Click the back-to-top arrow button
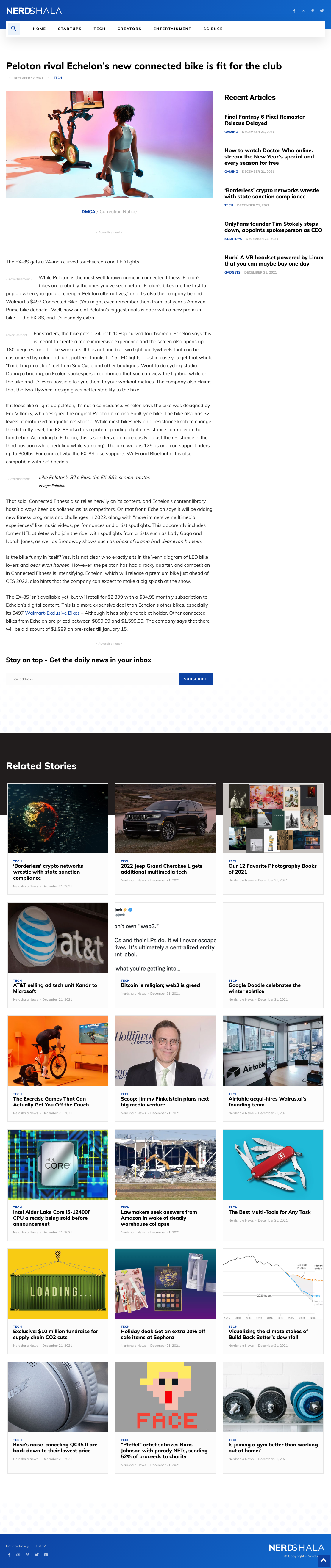331x1568 pixels. tap(324, 1560)
